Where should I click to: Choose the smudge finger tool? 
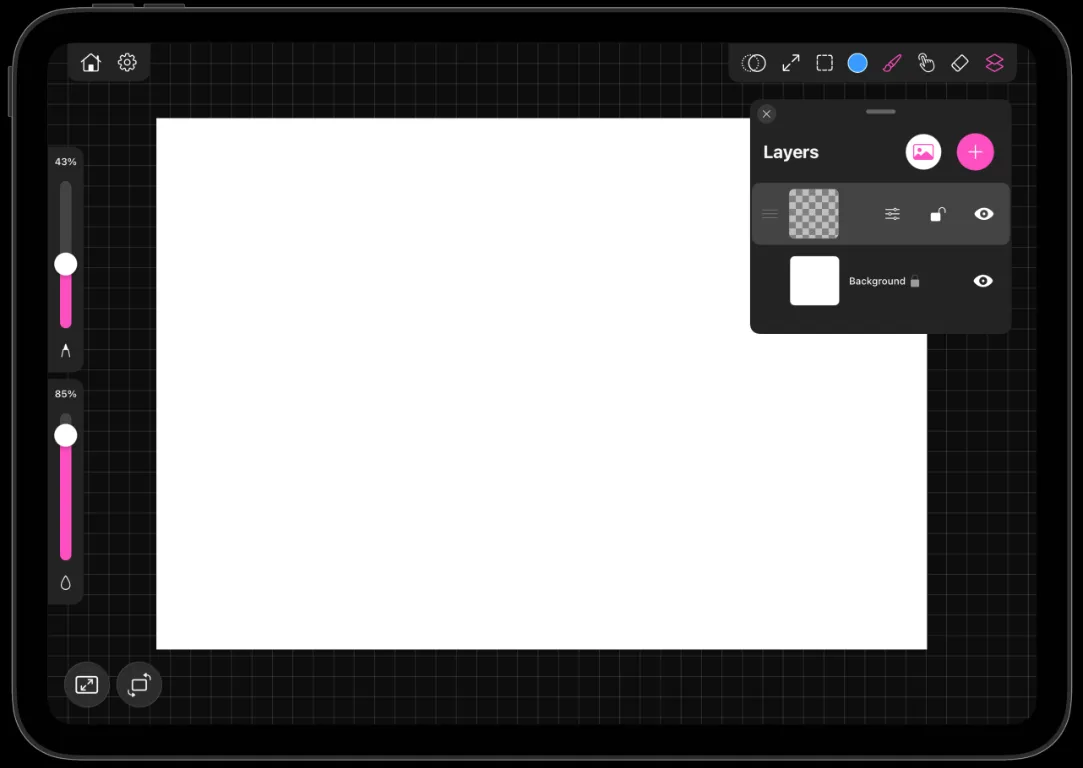click(926, 64)
